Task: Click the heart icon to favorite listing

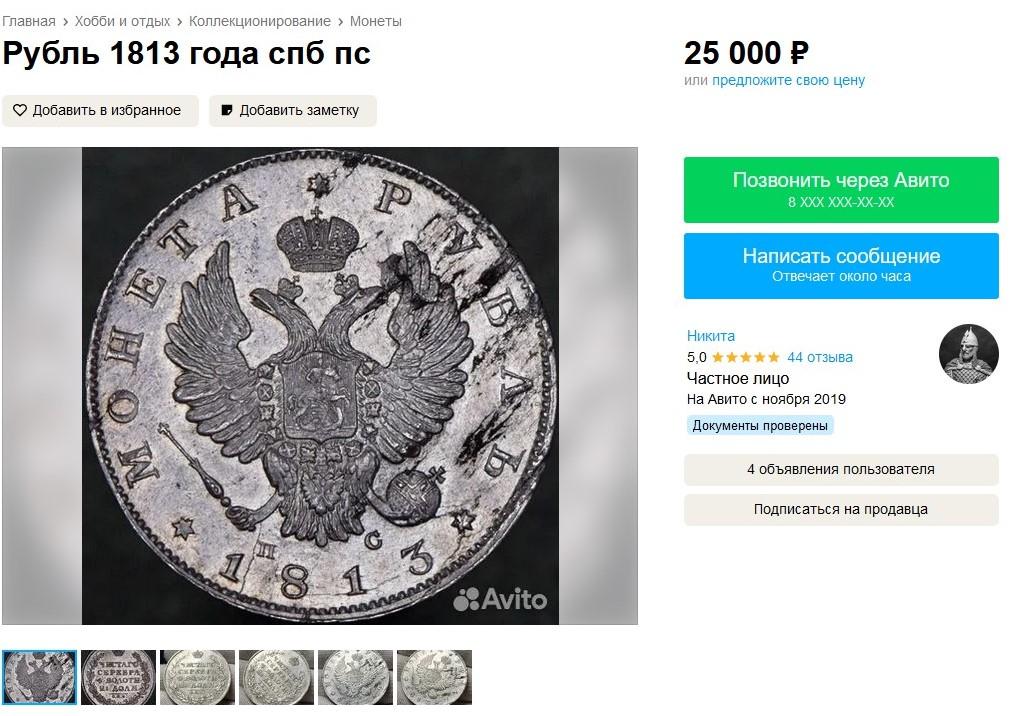Action: click(x=20, y=111)
